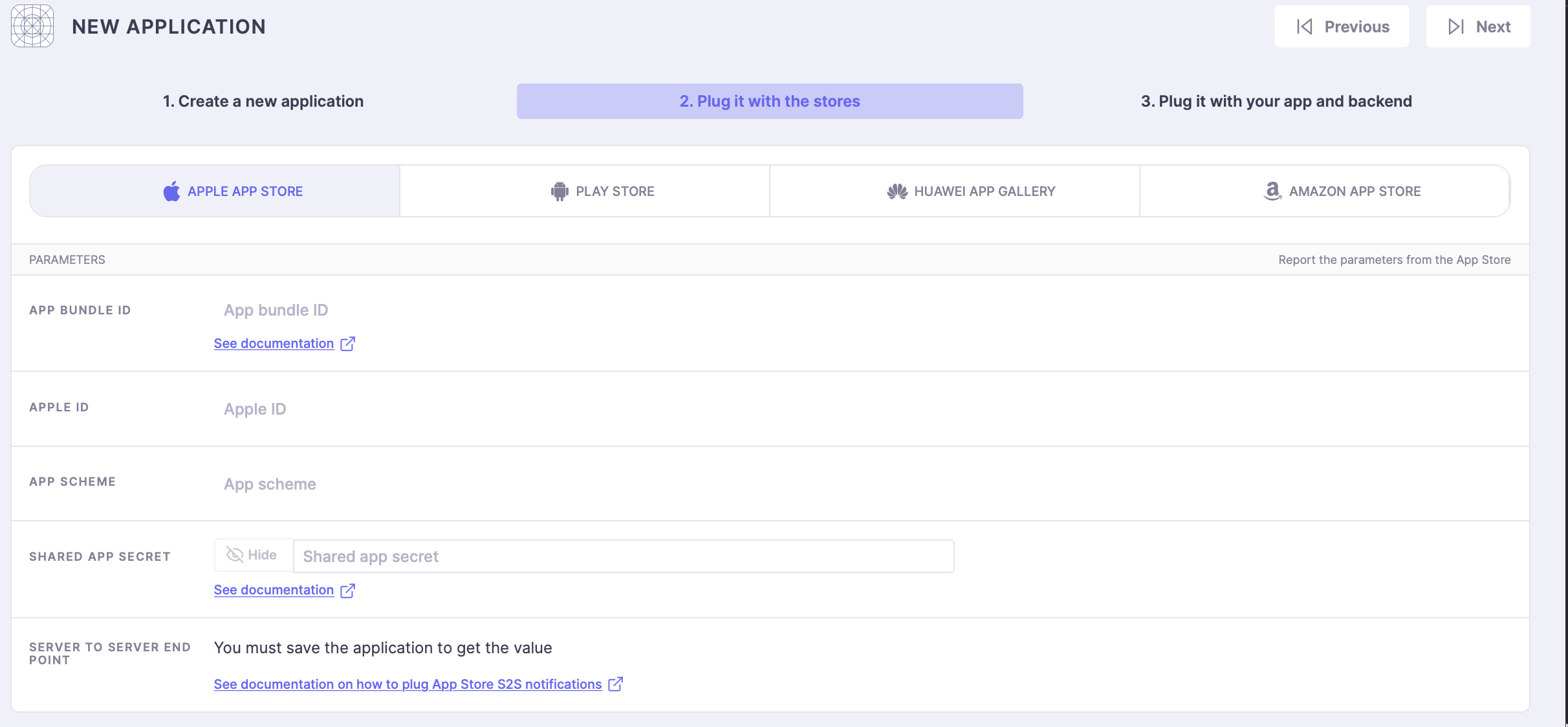This screenshot has height=727, width=1568.
Task: Open step 3 Plug it with your app and backend
Action: (x=1276, y=101)
